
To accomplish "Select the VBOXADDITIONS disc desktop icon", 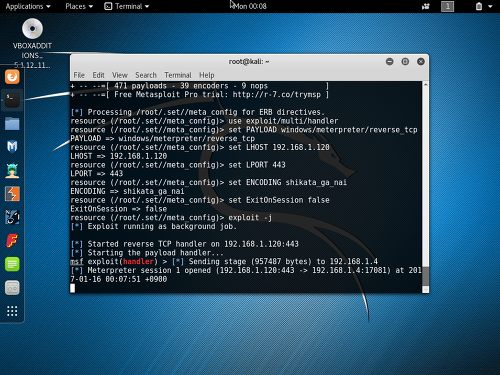I will coord(32,43).
